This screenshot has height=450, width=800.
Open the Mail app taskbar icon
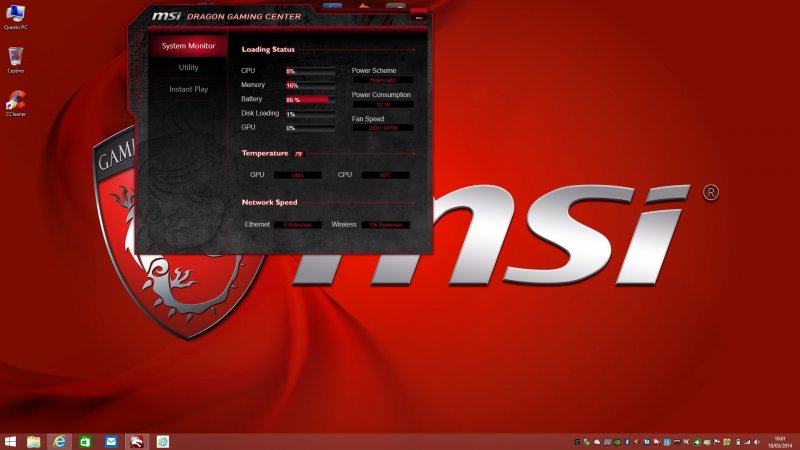point(111,442)
